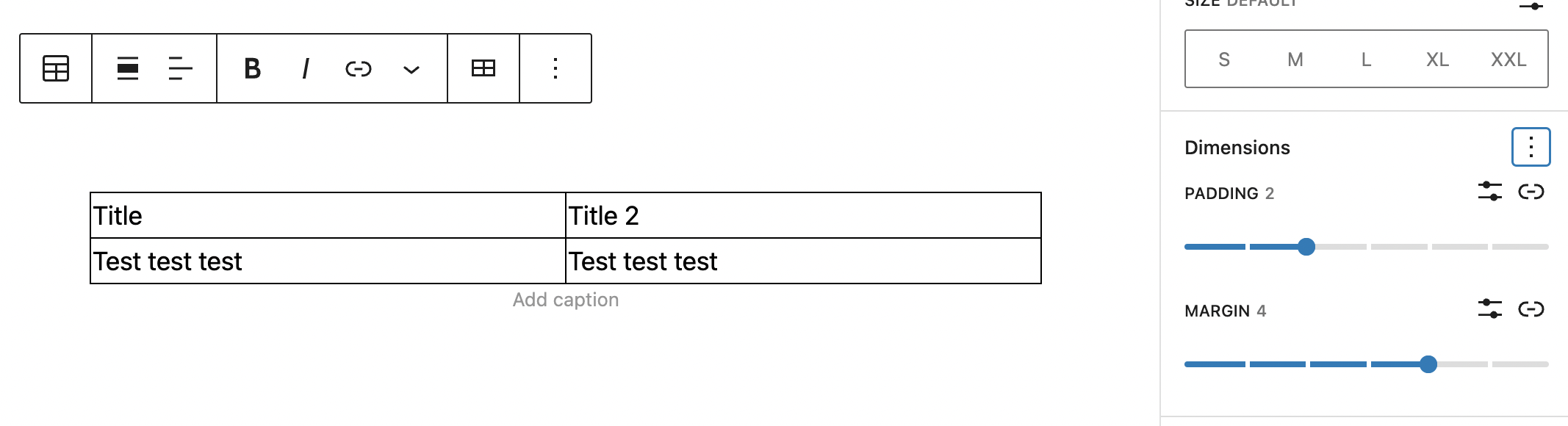Screen dimensions: 1568x426
Task: Click the Table block transform icon
Action: (x=55, y=68)
